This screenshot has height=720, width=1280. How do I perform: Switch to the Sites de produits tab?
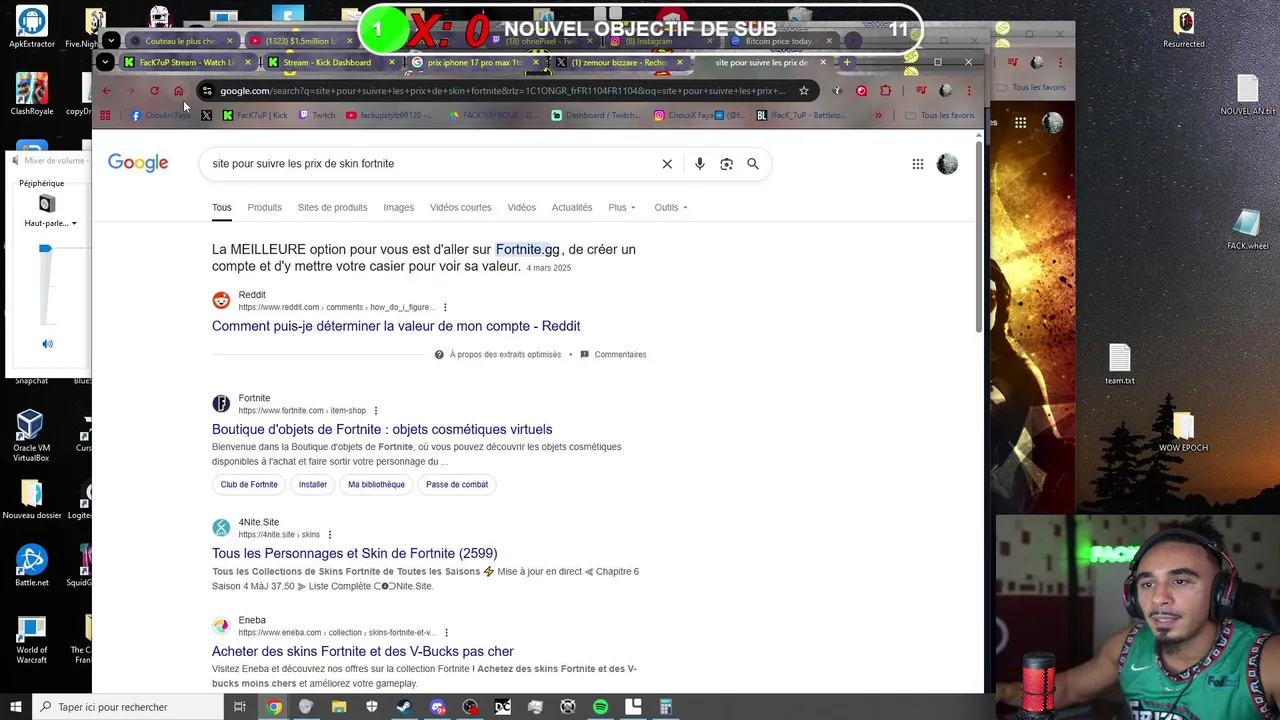click(332, 207)
